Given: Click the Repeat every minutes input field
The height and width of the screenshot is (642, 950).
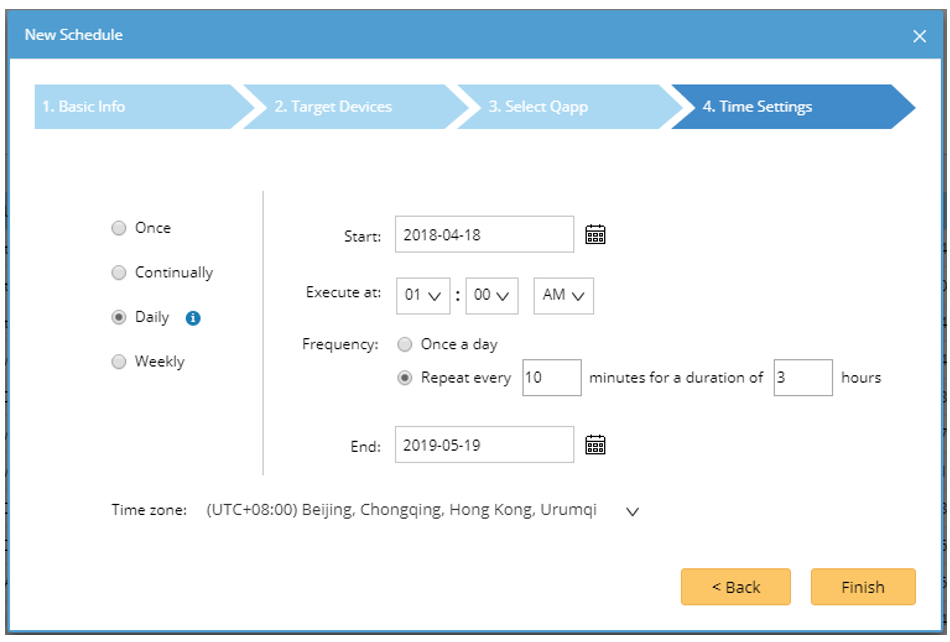Looking at the screenshot, I should tap(551, 377).
